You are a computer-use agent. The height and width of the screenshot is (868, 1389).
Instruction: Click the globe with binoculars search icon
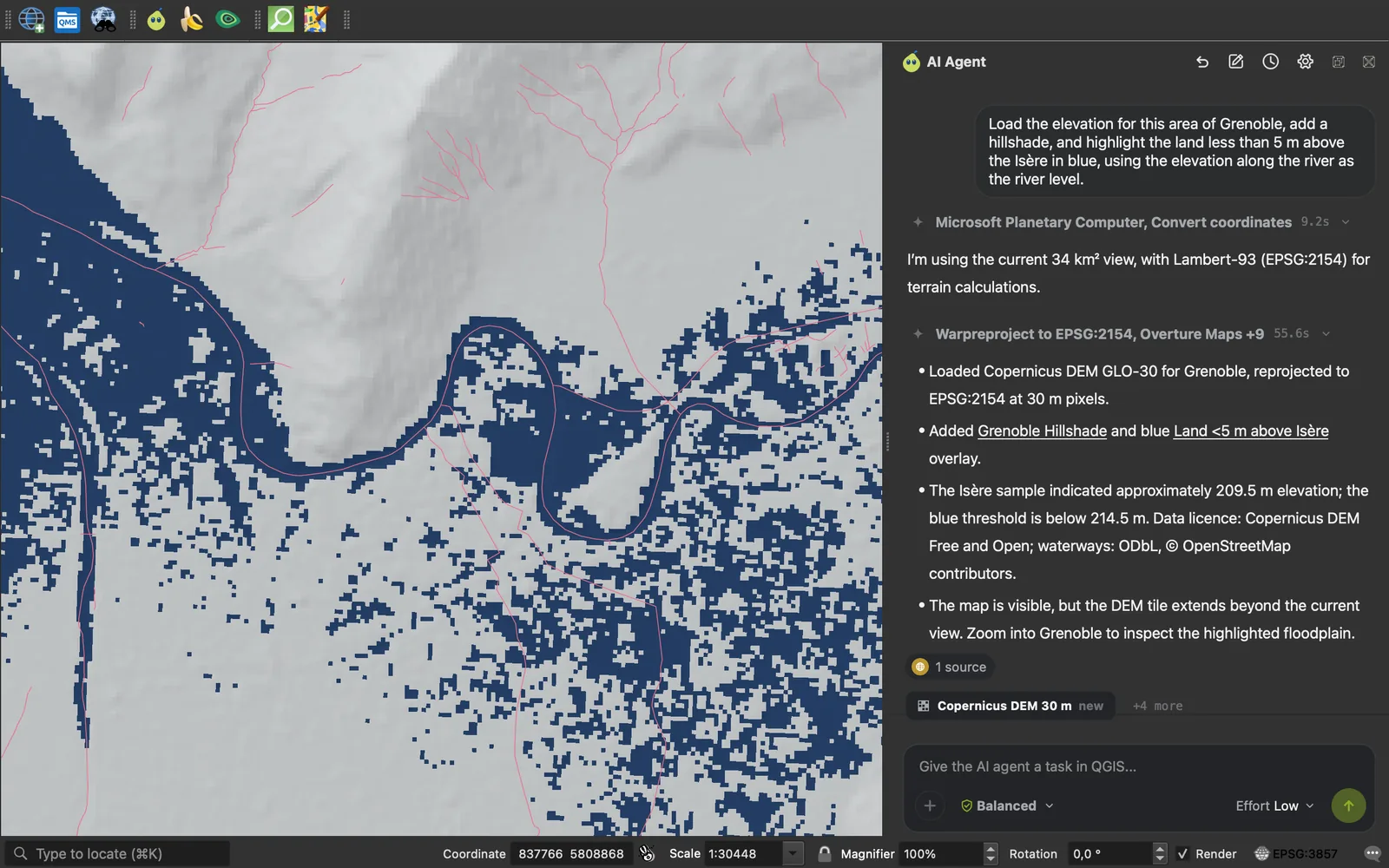coord(103,19)
